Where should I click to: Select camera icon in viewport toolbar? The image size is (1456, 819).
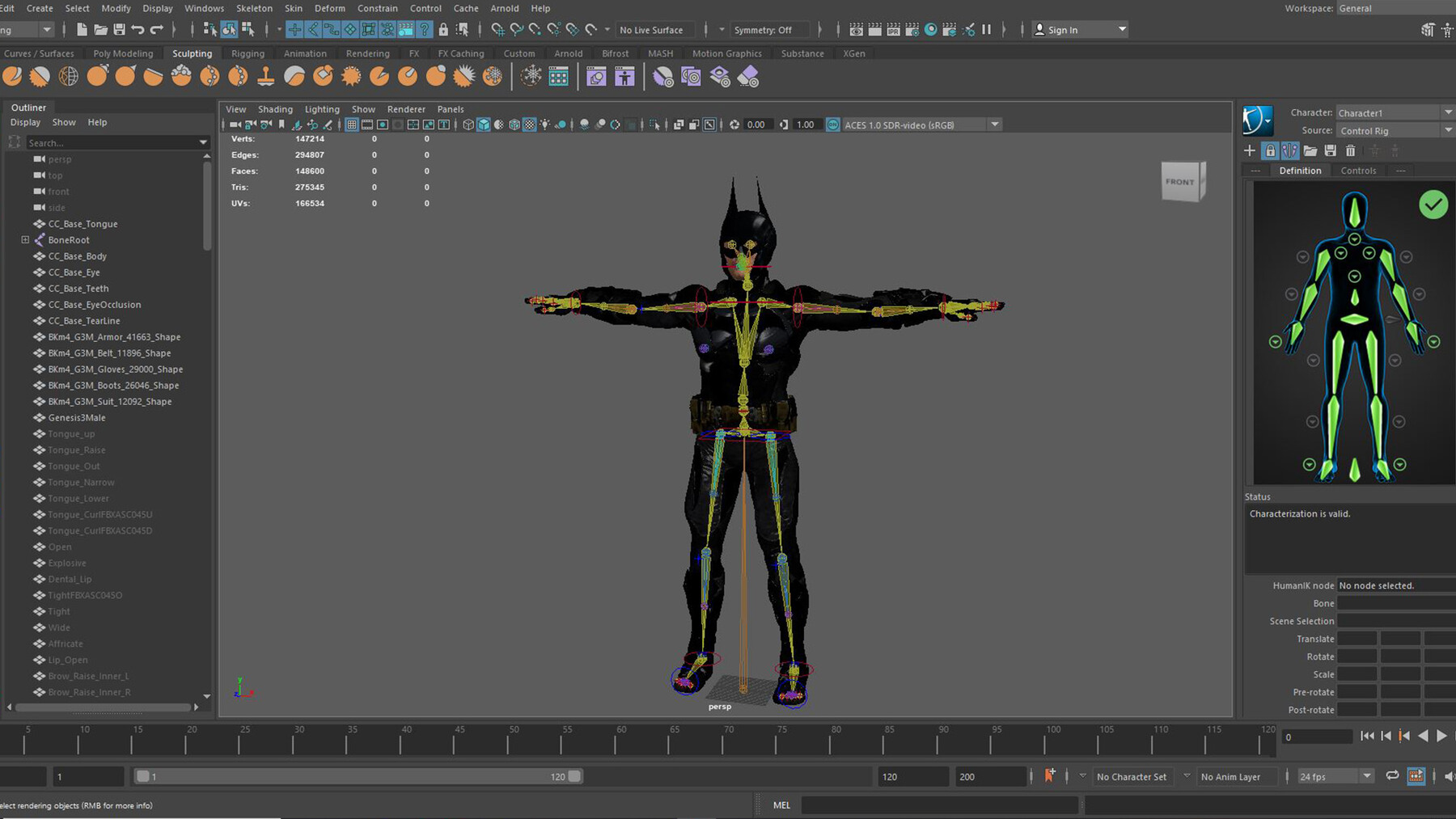pos(235,125)
